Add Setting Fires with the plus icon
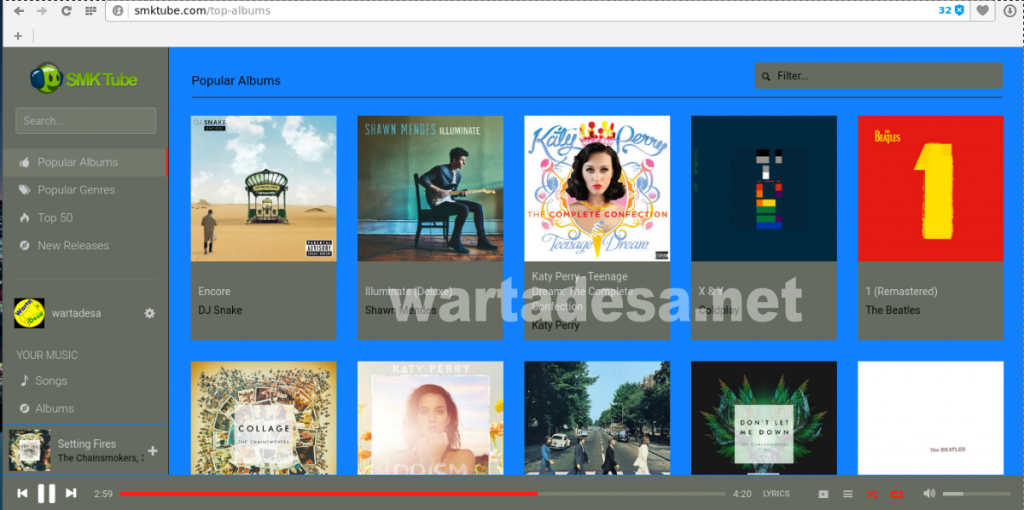Image resolution: width=1024 pixels, height=510 pixels. (x=153, y=451)
